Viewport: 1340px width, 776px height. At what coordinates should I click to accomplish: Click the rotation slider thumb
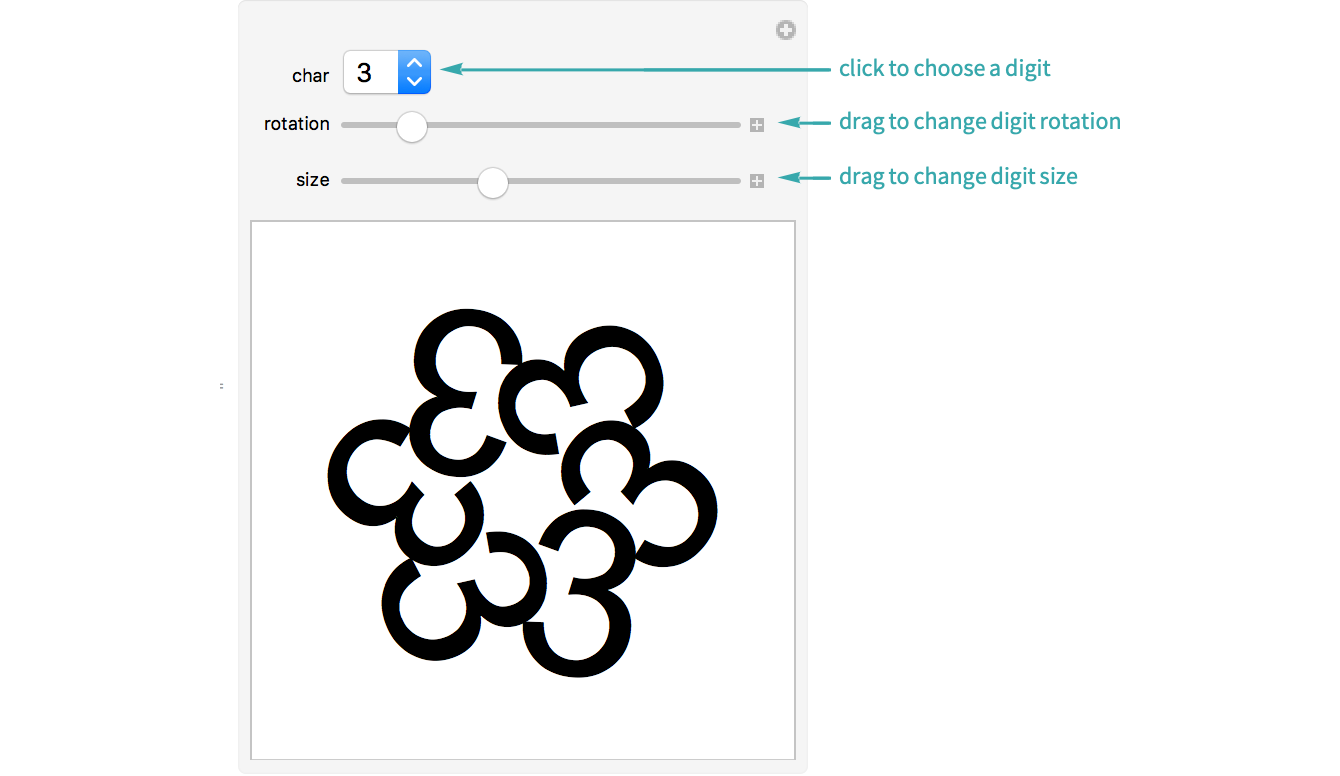point(411,126)
